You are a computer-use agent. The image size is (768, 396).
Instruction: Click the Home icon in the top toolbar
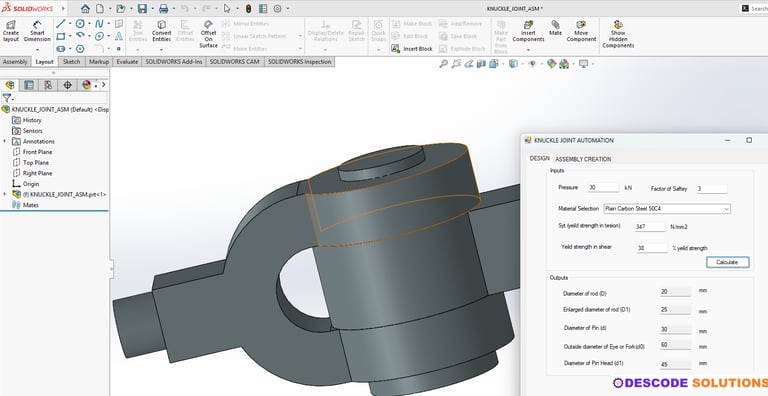point(85,8)
